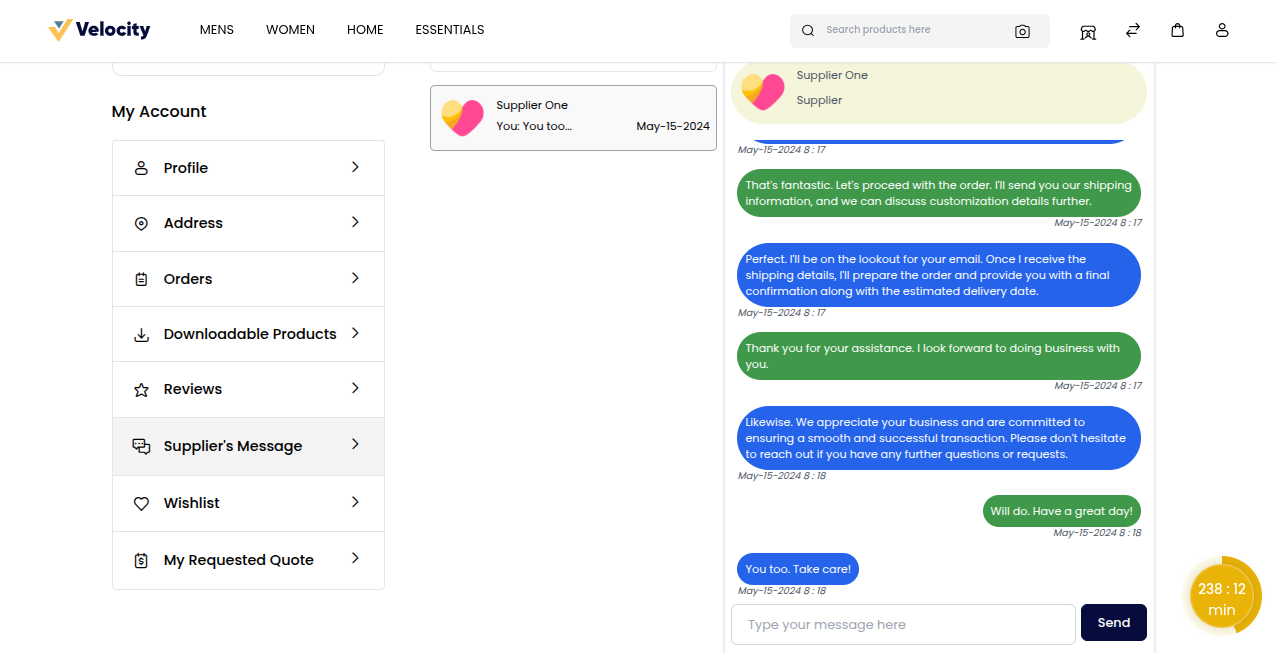Click the Velocity logo

tap(100, 30)
